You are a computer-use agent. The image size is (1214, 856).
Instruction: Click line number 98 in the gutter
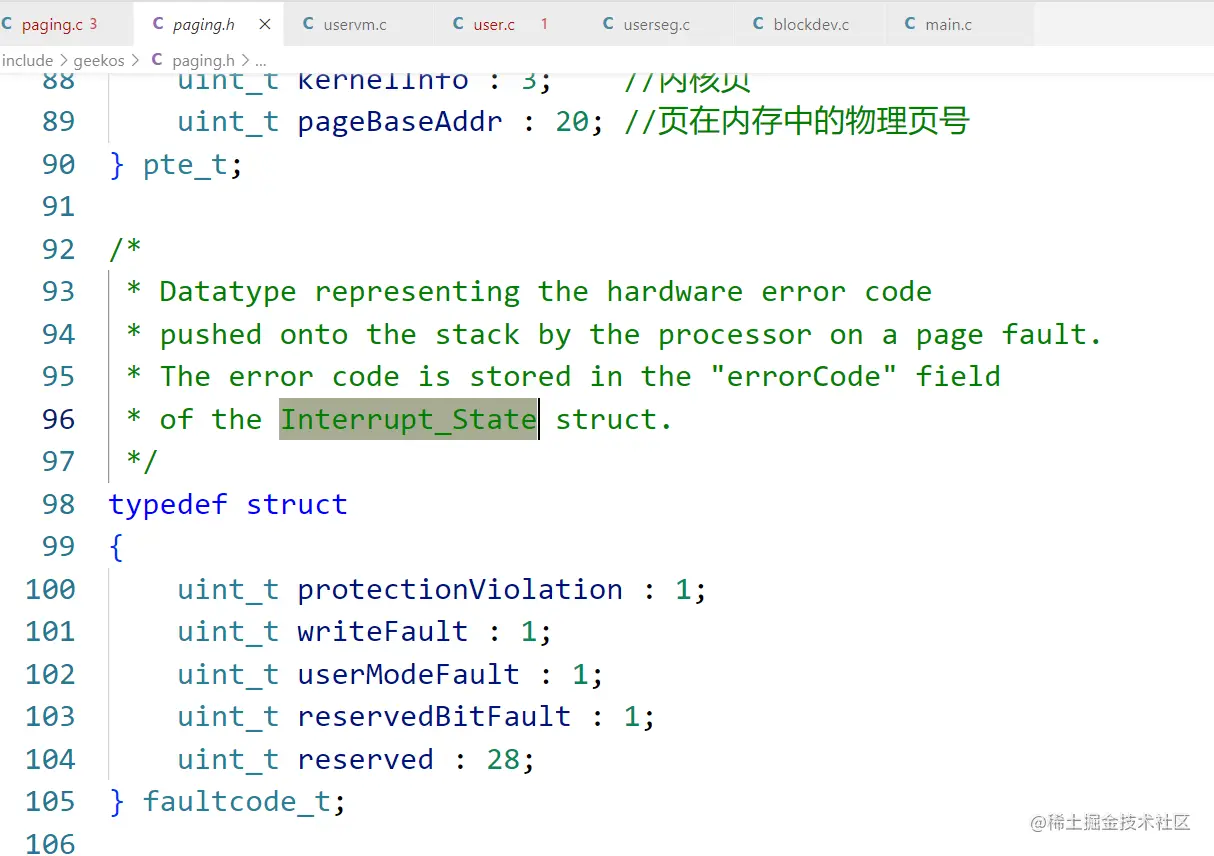click(x=58, y=504)
